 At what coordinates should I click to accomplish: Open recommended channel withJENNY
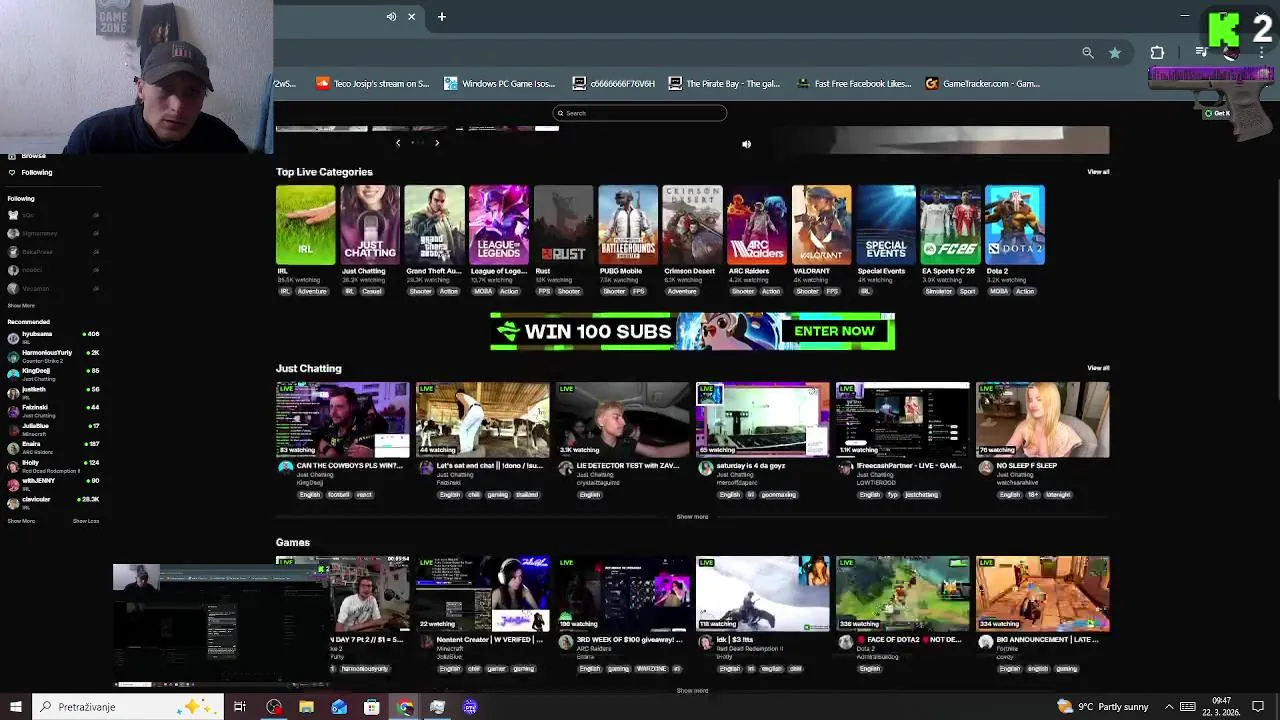[53, 483]
